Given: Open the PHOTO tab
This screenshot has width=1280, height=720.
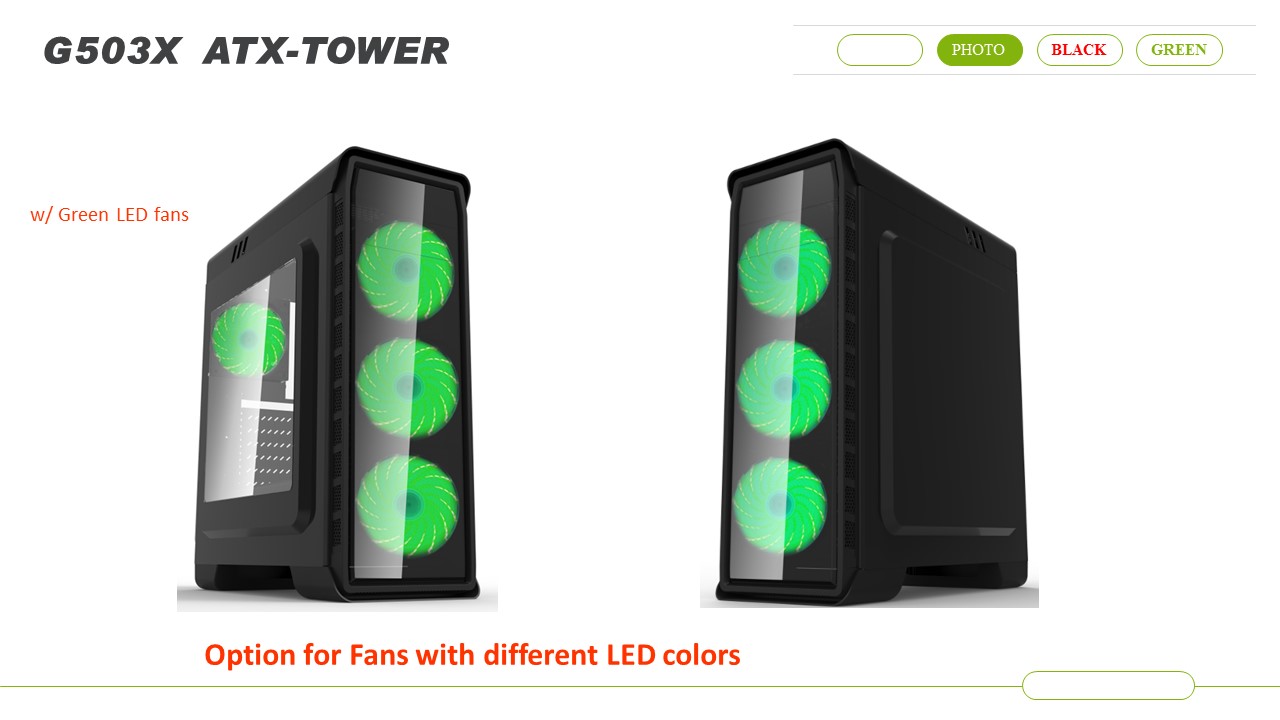Looking at the screenshot, I should click(979, 50).
